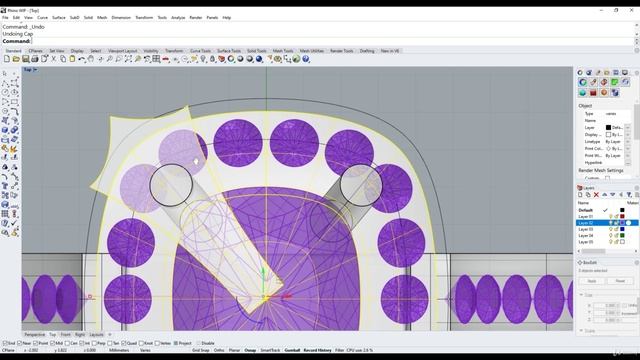The height and width of the screenshot is (360, 640).
Task: Switch to the Curve Tools toolbar tab
Action: point(200,51)
